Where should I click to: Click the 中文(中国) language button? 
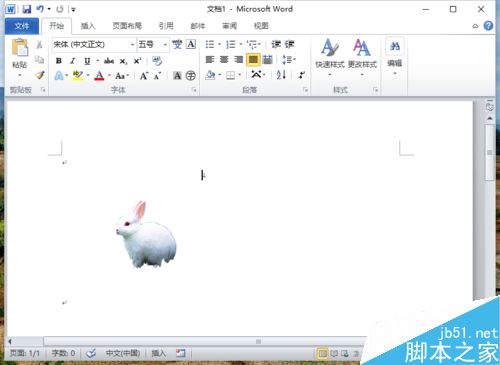(x=123, y=353)
